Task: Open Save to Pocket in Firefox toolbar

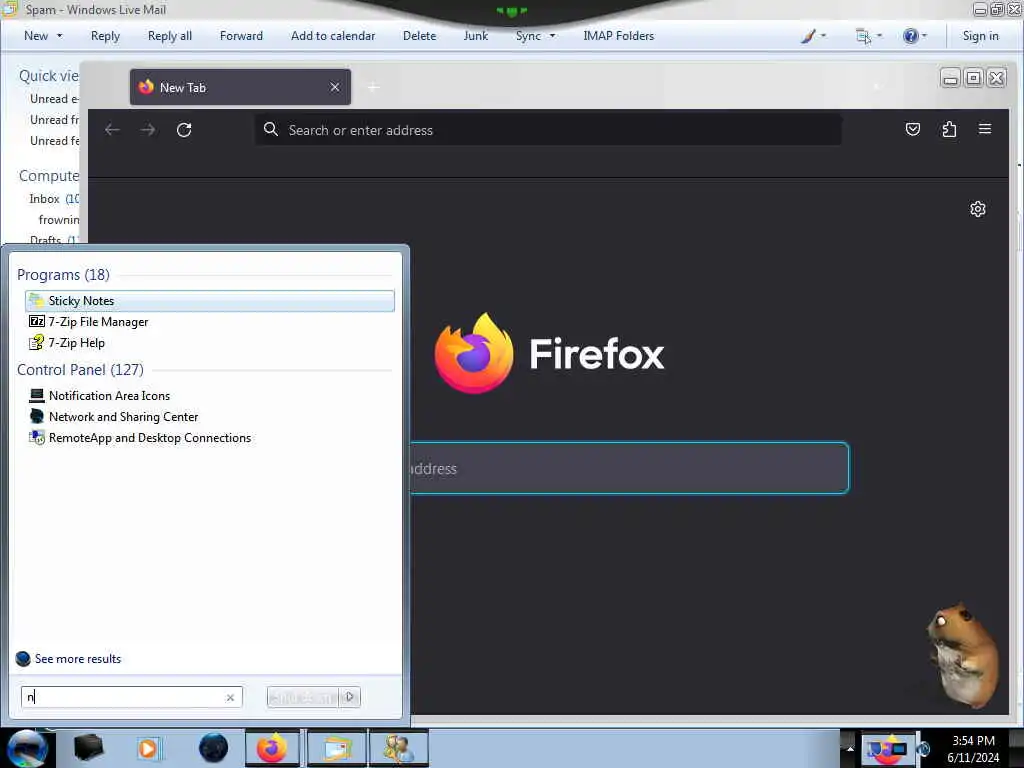Action: 913,129
